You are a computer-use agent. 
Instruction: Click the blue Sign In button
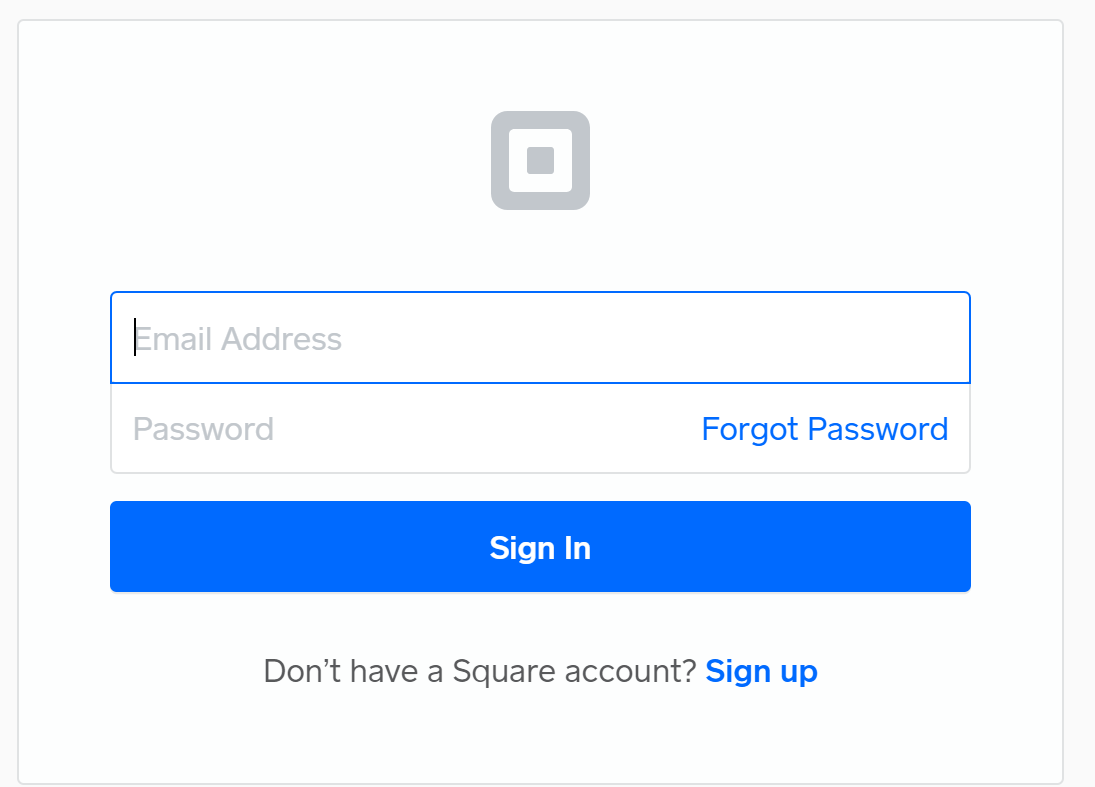[x=540, y=546]
